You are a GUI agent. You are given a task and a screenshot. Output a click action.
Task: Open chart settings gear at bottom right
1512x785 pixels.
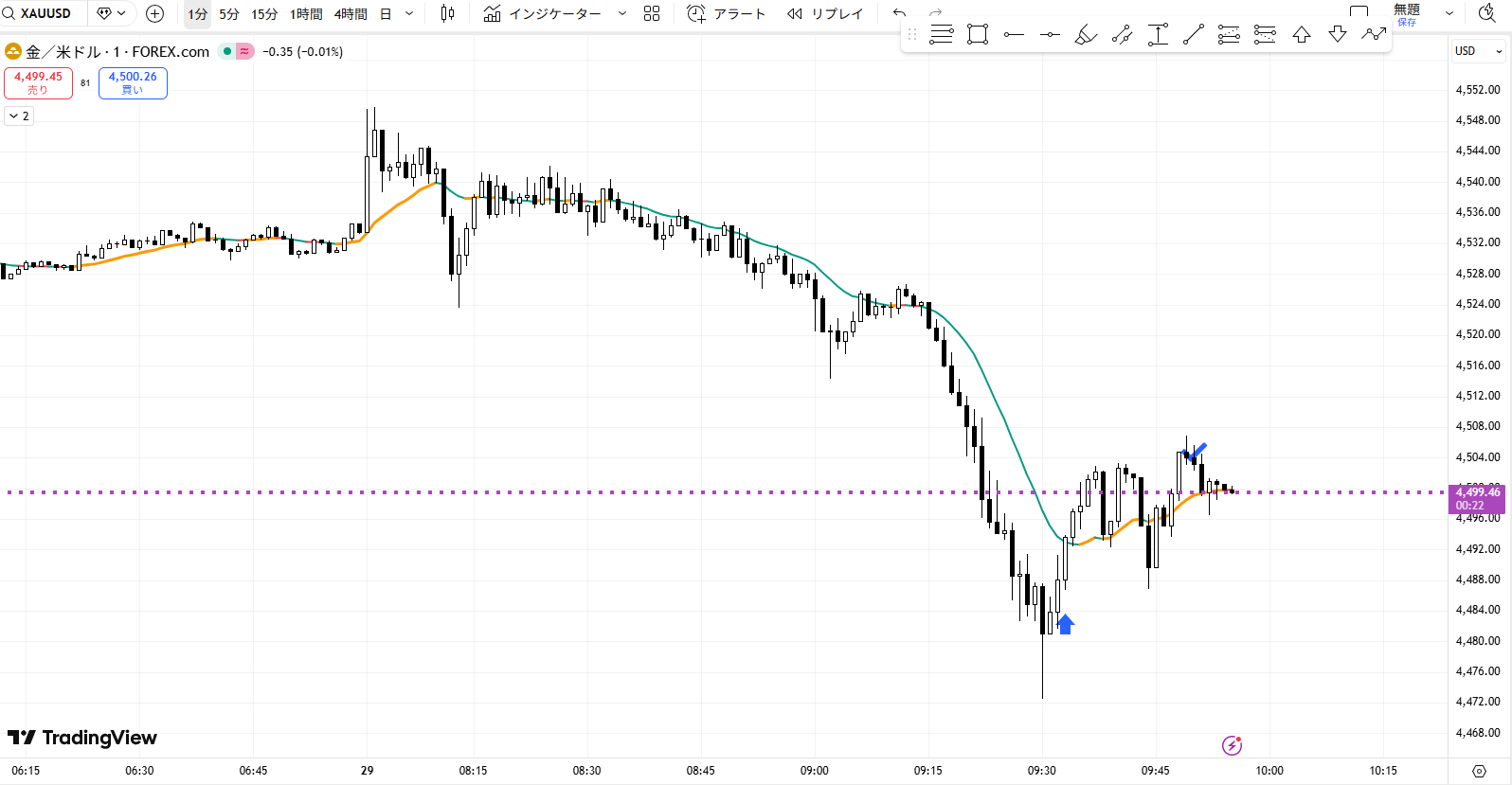[1479, 771]
